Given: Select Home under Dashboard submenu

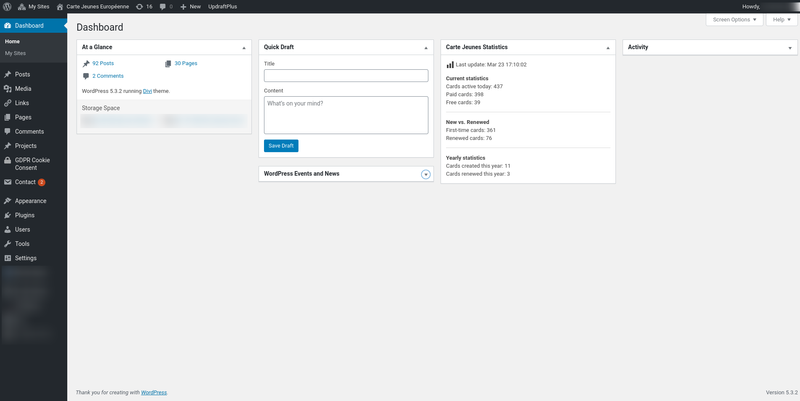Looking at the screenshot, I should pyautogui.click(x=12, y=41).
